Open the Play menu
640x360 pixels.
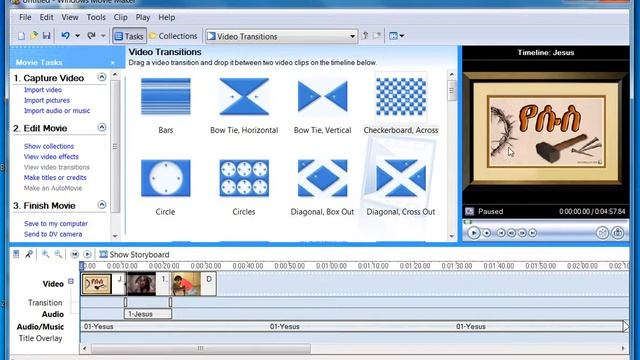point(142,17)
